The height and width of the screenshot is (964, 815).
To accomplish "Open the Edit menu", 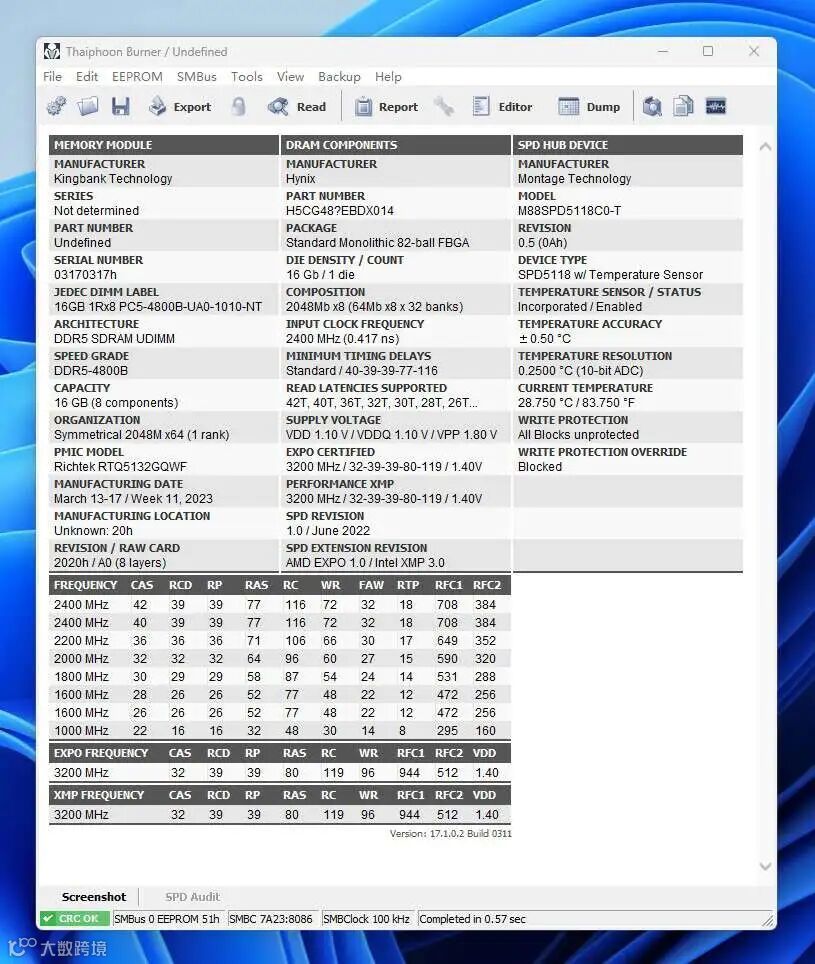I will tap(87, 77).
